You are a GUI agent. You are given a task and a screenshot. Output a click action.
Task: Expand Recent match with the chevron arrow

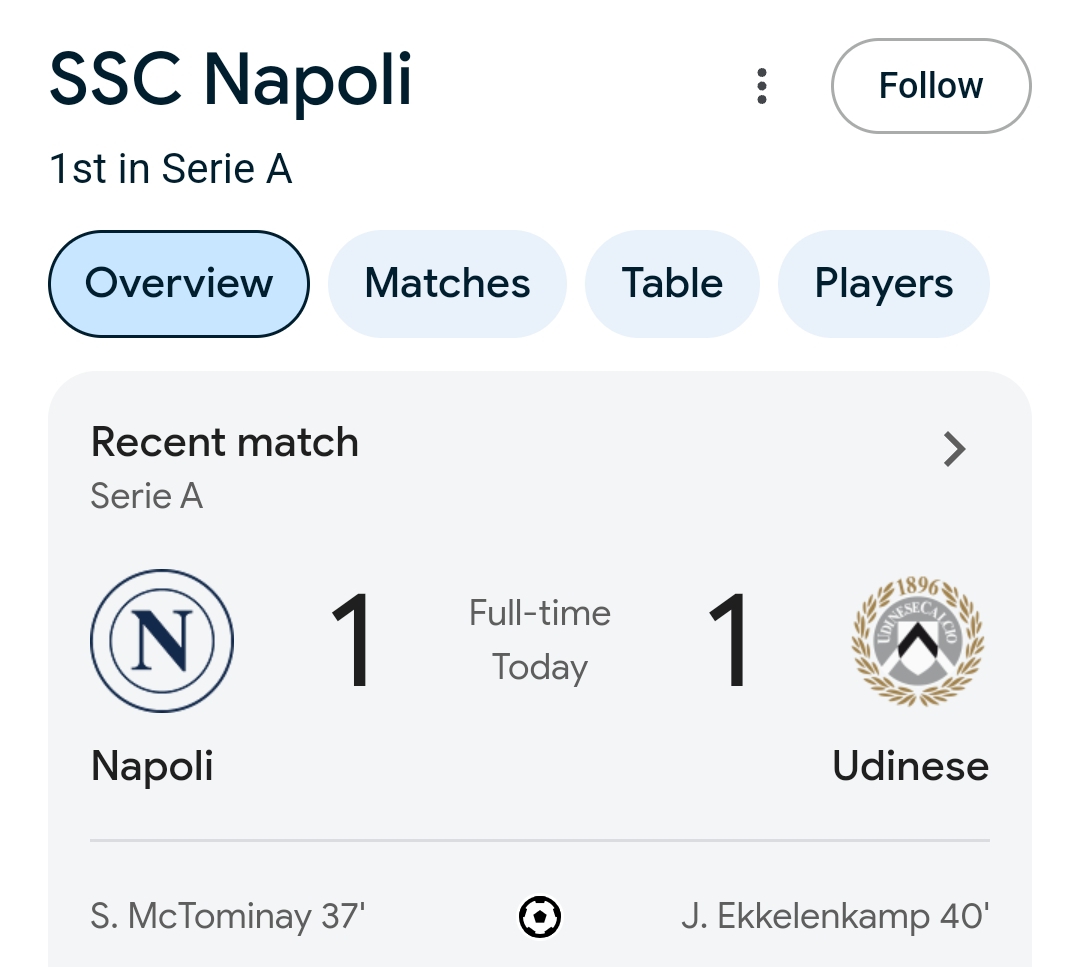pyautogui.click(x=954, y=450)
